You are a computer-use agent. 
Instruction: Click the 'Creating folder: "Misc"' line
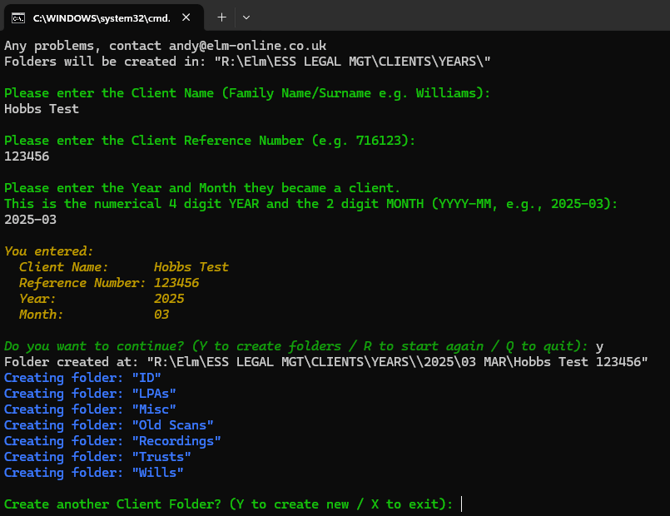click(x=90, y=409)
